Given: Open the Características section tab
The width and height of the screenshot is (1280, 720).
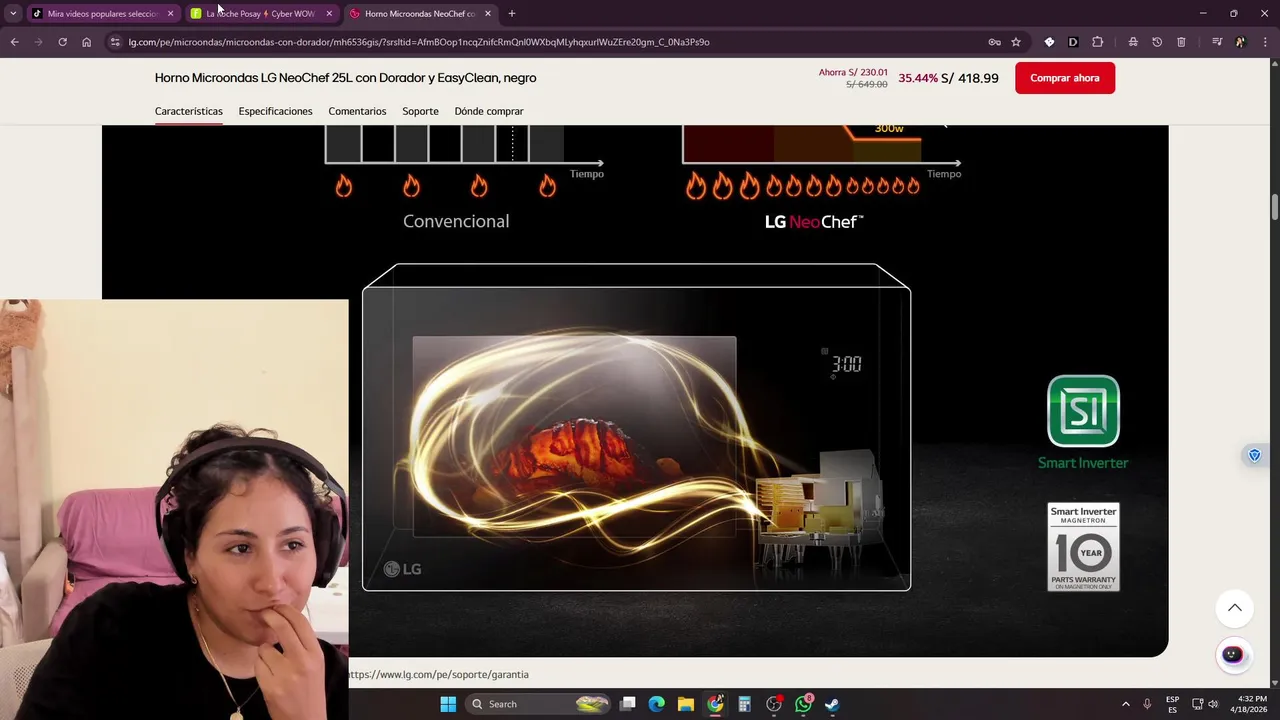Looking at the screenshot, I should [x=189, y=111].
